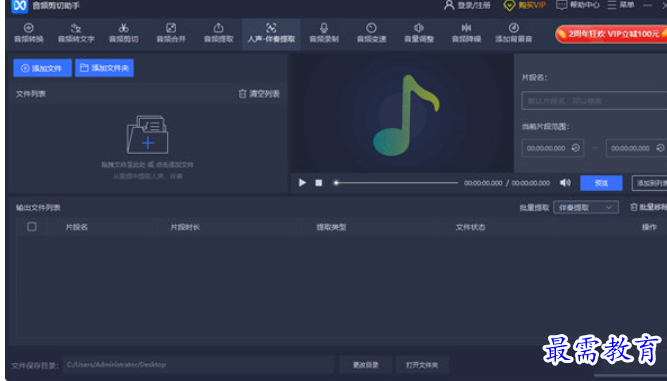Toggle the select-all checkbox in output list
This screenshot has height=381, width=667.
[31, 227]
